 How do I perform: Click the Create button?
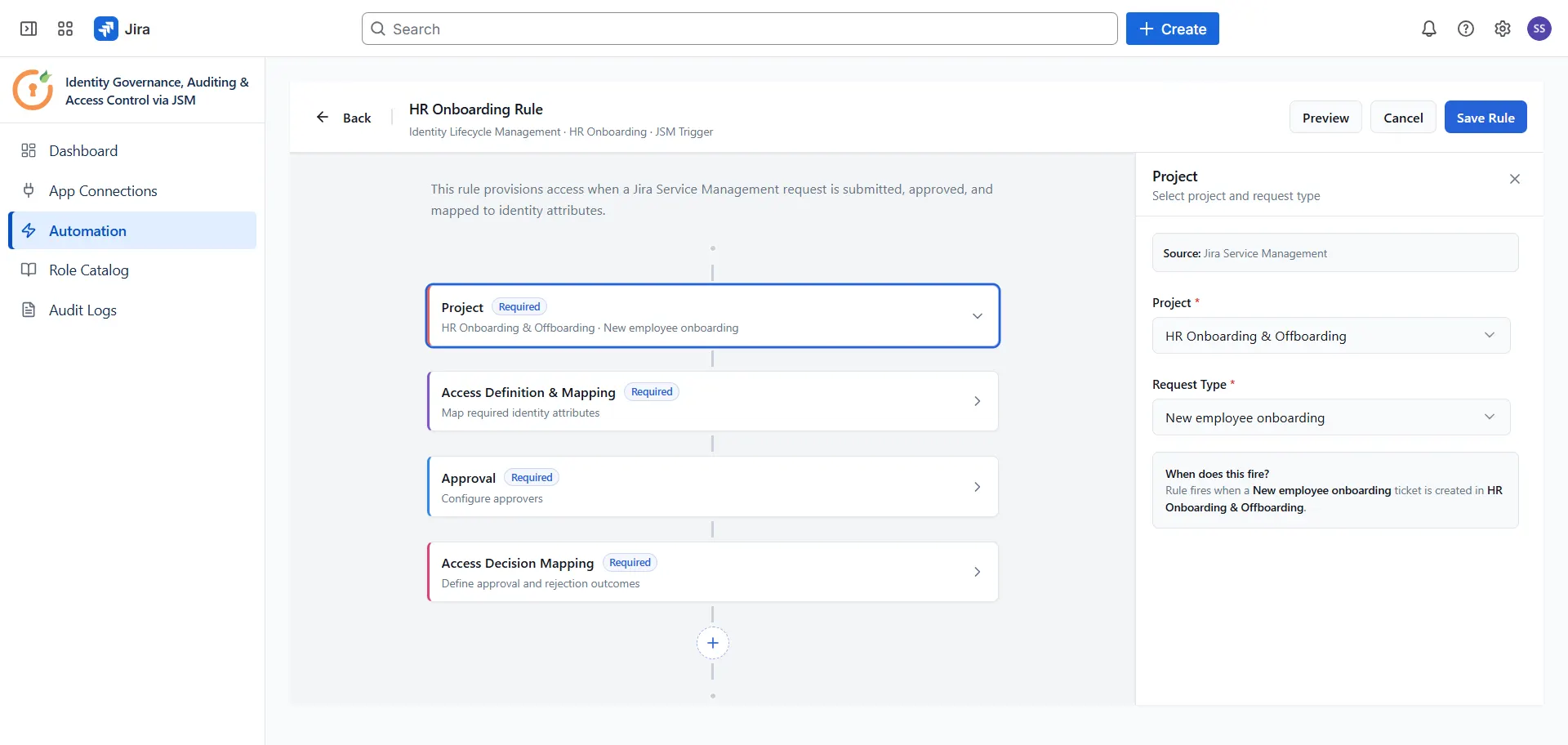[x=1173, y=29]
